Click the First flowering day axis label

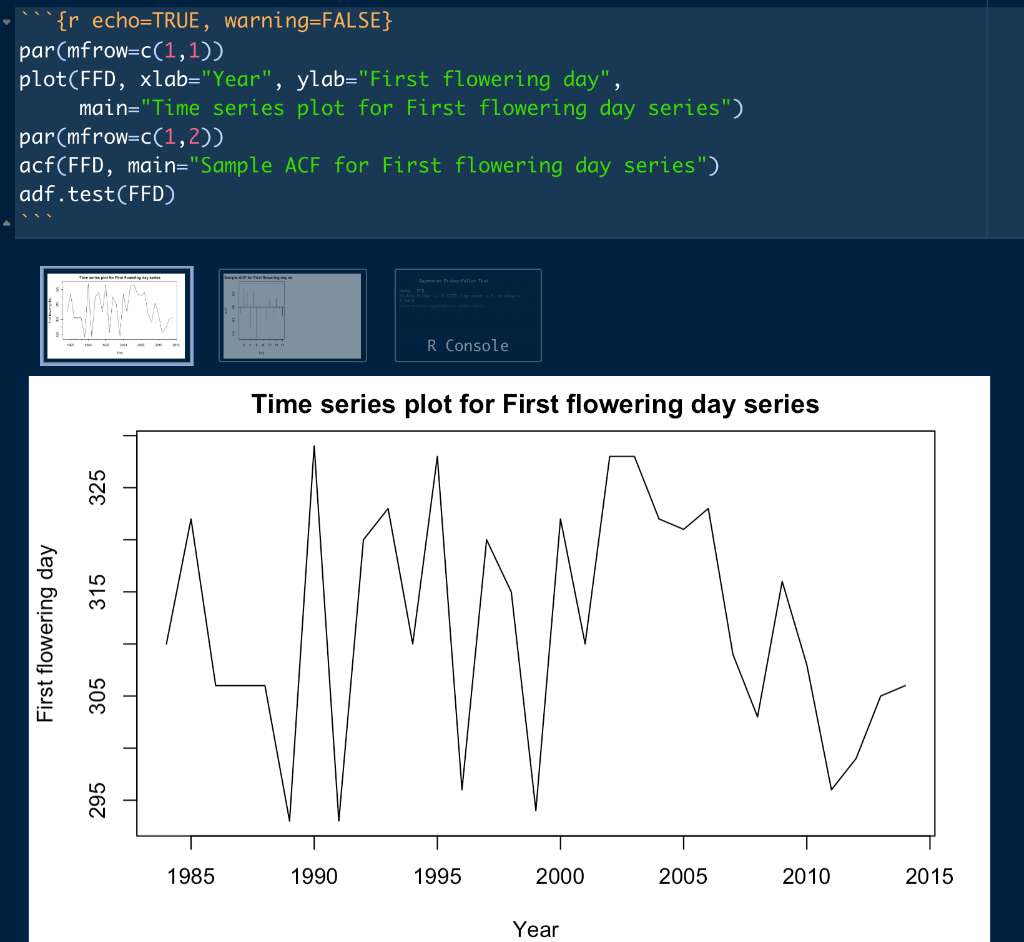coord(46,632)
